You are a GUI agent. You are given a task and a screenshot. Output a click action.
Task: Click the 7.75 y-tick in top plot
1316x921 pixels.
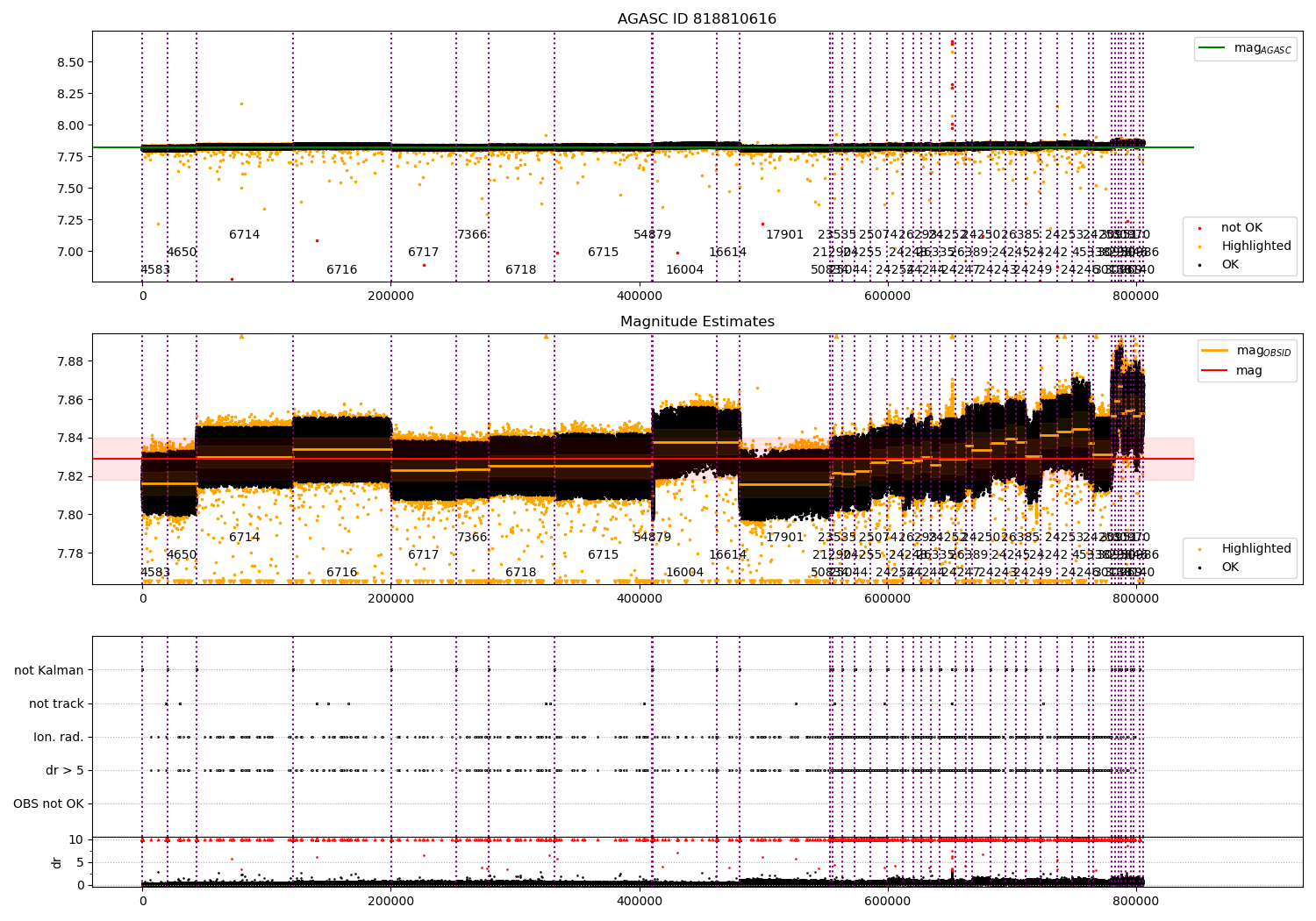coord(71,158)
